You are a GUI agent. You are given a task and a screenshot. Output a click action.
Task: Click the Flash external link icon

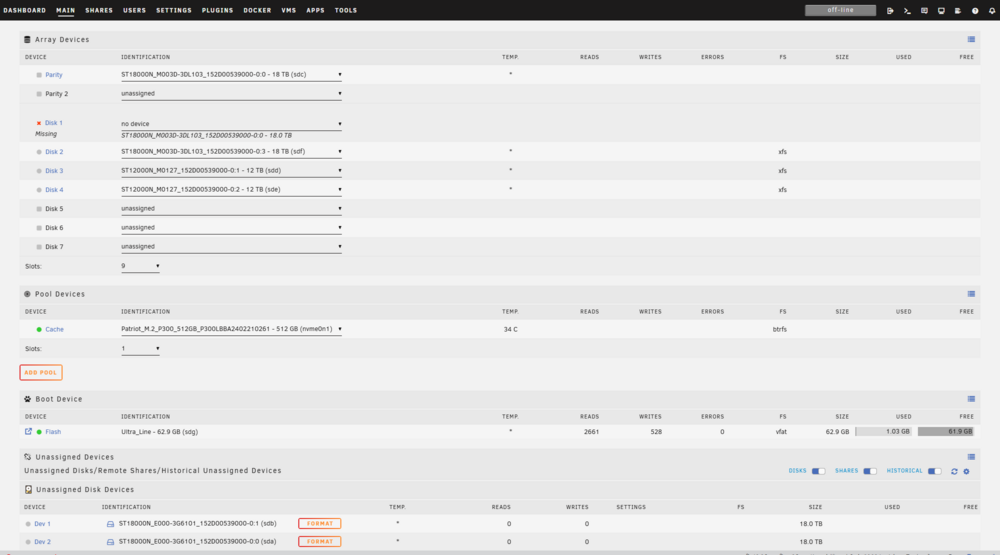click(x=28, y=431)
